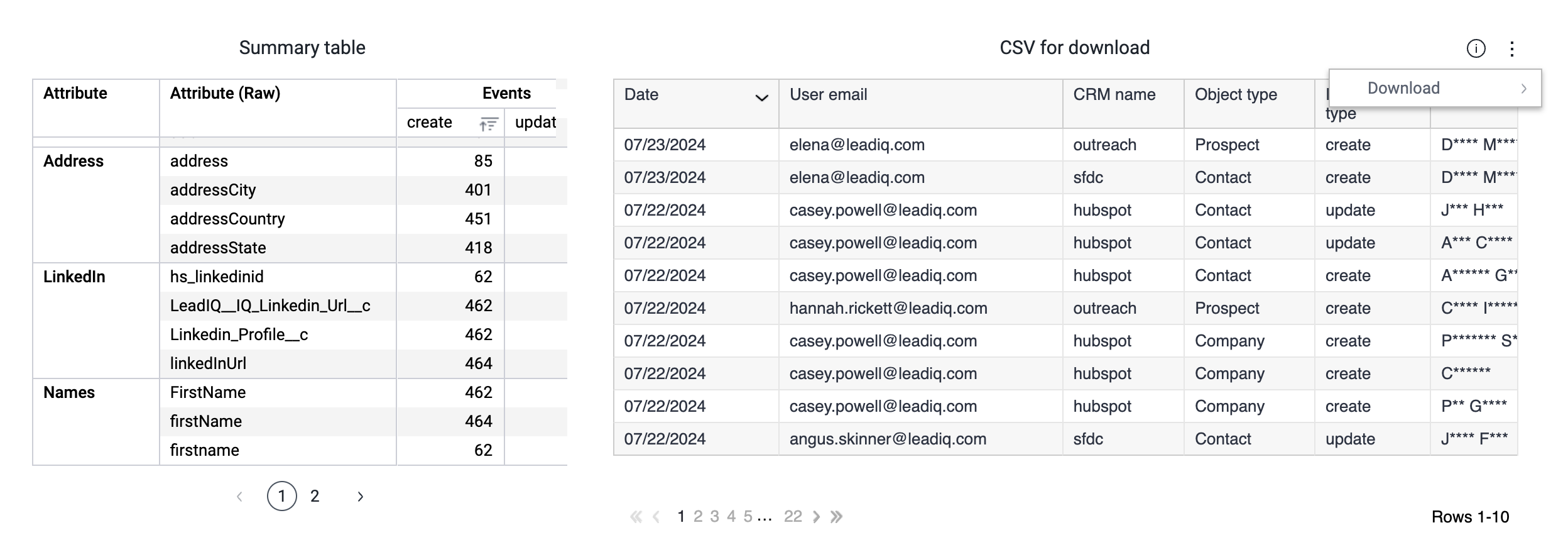This screenshot has width=1568, height=557.
Task: Go to page 22 of CSV table
Action: click(x=793, y=517)
